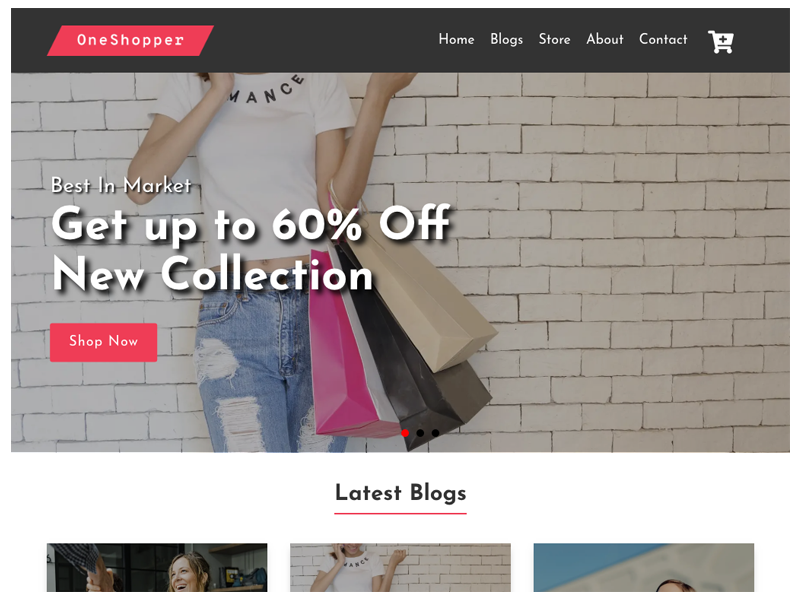The image size is (800, 600).
Task: Open the Store navigation link
Action: click(x=554, y=39)
